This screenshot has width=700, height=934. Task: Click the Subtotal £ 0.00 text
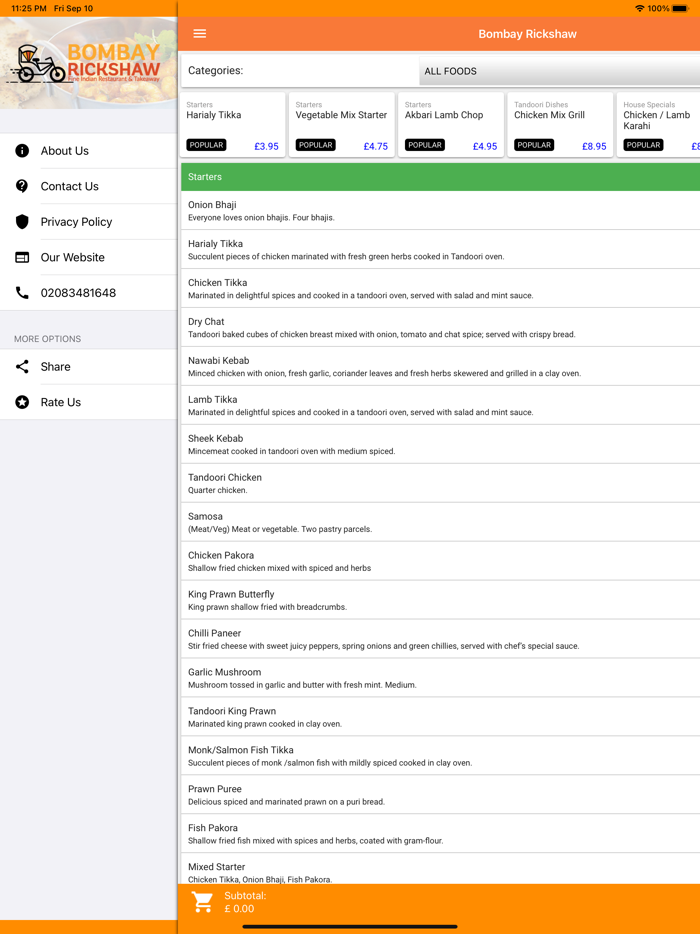click(245, 902)
